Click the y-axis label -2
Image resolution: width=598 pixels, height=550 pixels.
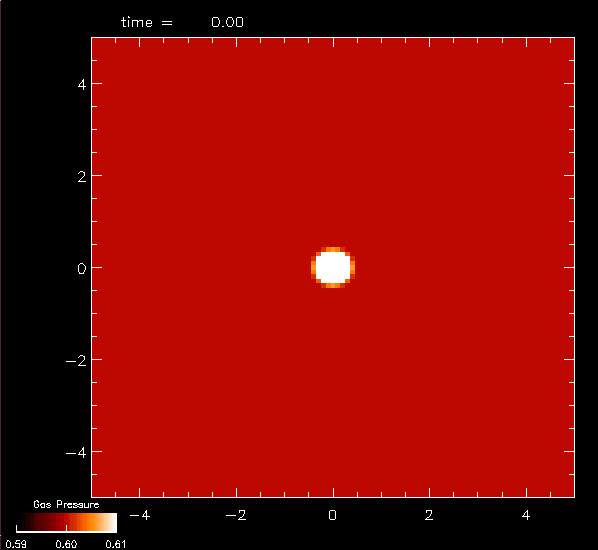pos(76,361)
